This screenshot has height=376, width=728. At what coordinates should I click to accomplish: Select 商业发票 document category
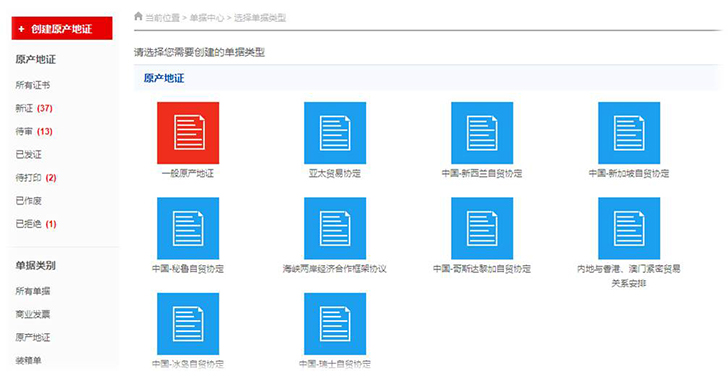tap(32, 314)
